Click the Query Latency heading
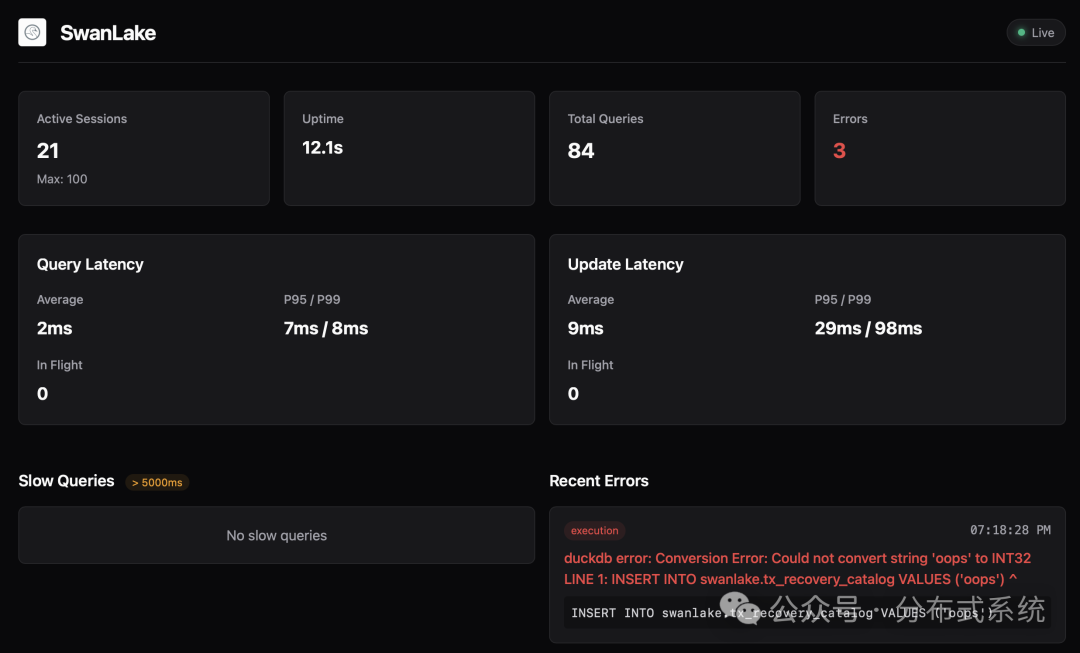The height and width of the screenshot is (653, 1080). pos(90,265)
